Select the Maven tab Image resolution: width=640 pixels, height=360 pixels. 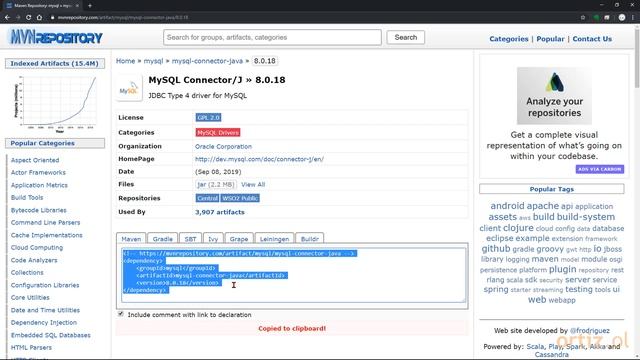click(131, 239)
